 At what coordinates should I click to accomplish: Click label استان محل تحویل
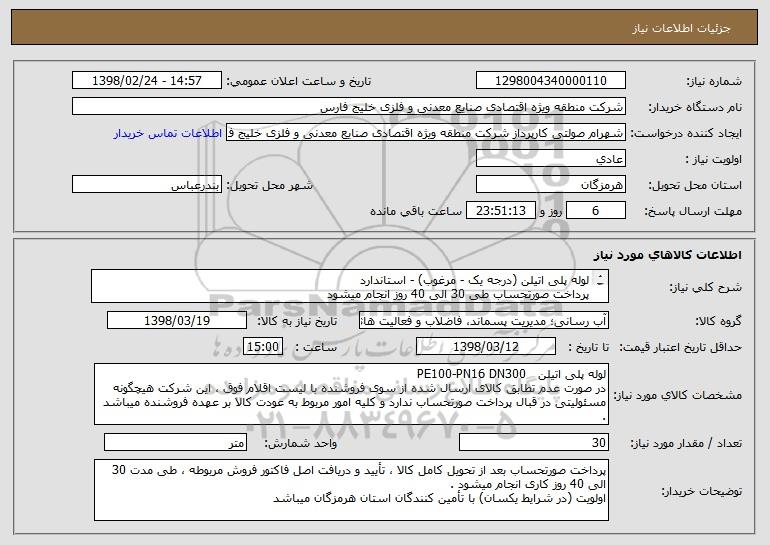coord(695,186)
